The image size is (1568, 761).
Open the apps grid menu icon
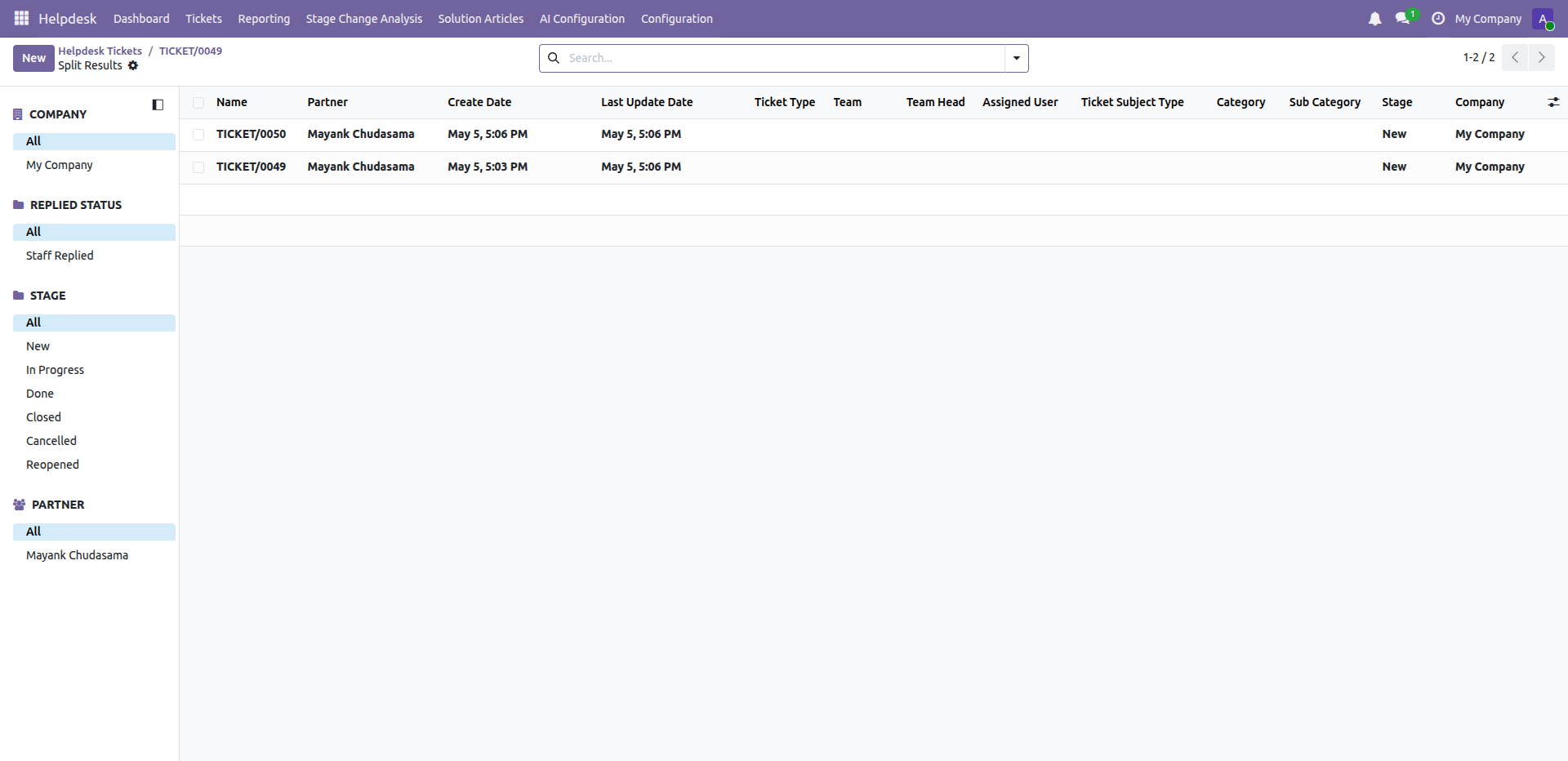click(x=21, y=18)
